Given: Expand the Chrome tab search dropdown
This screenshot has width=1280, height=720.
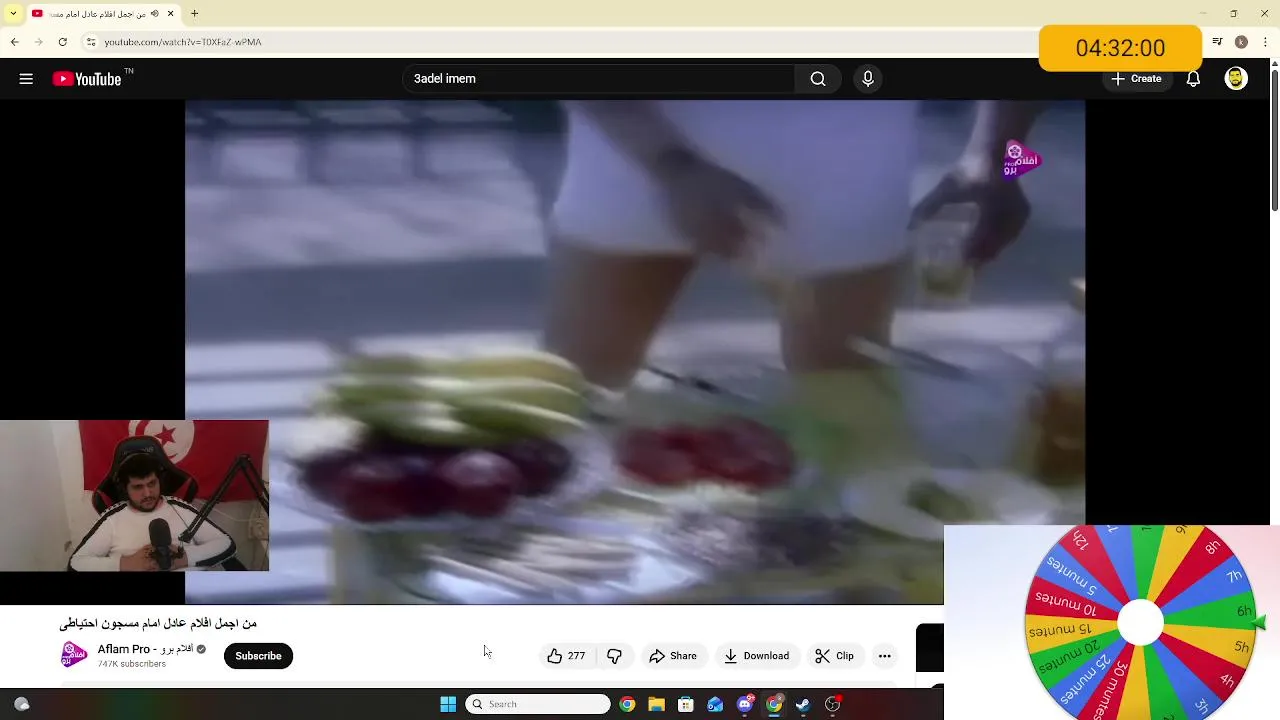Looking at the screenshot, I should click(x=13, y=14).
